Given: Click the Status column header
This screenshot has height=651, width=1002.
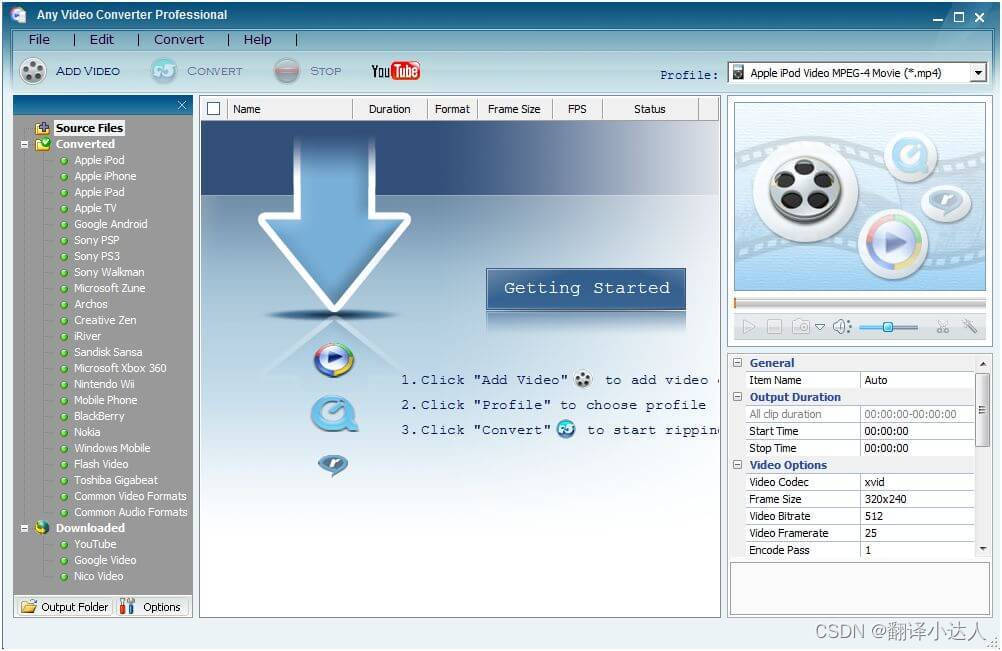Looking at the screenshot, I should 650,109.
